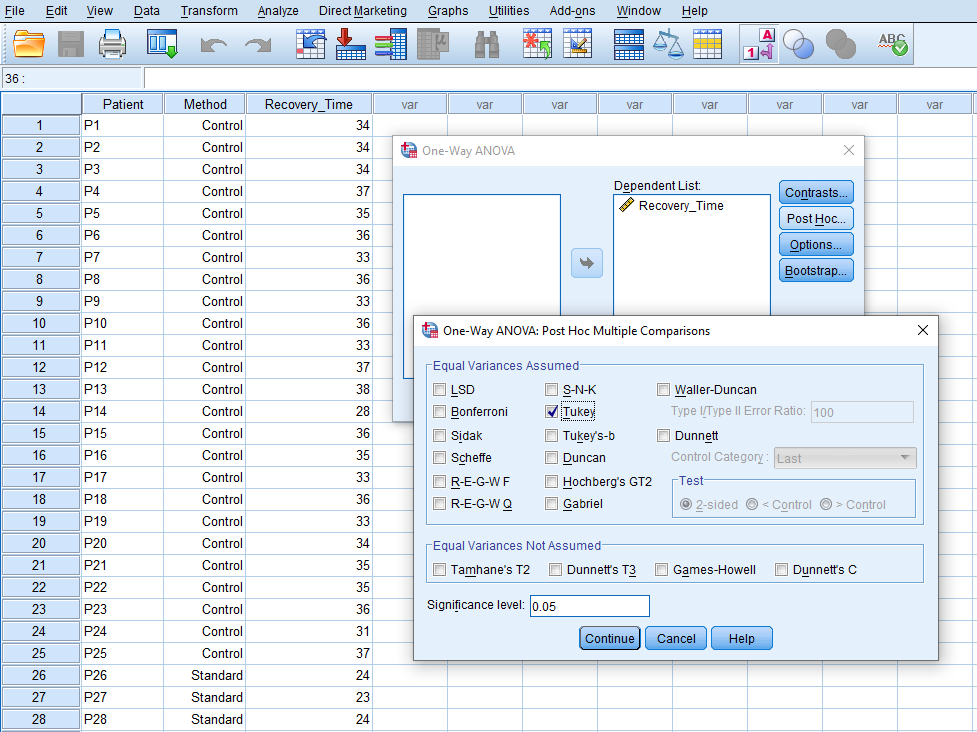Click Post Hoc button in One-Way ANOVA
The width and height of the screenshot is (977, 732).
(816, 219)
